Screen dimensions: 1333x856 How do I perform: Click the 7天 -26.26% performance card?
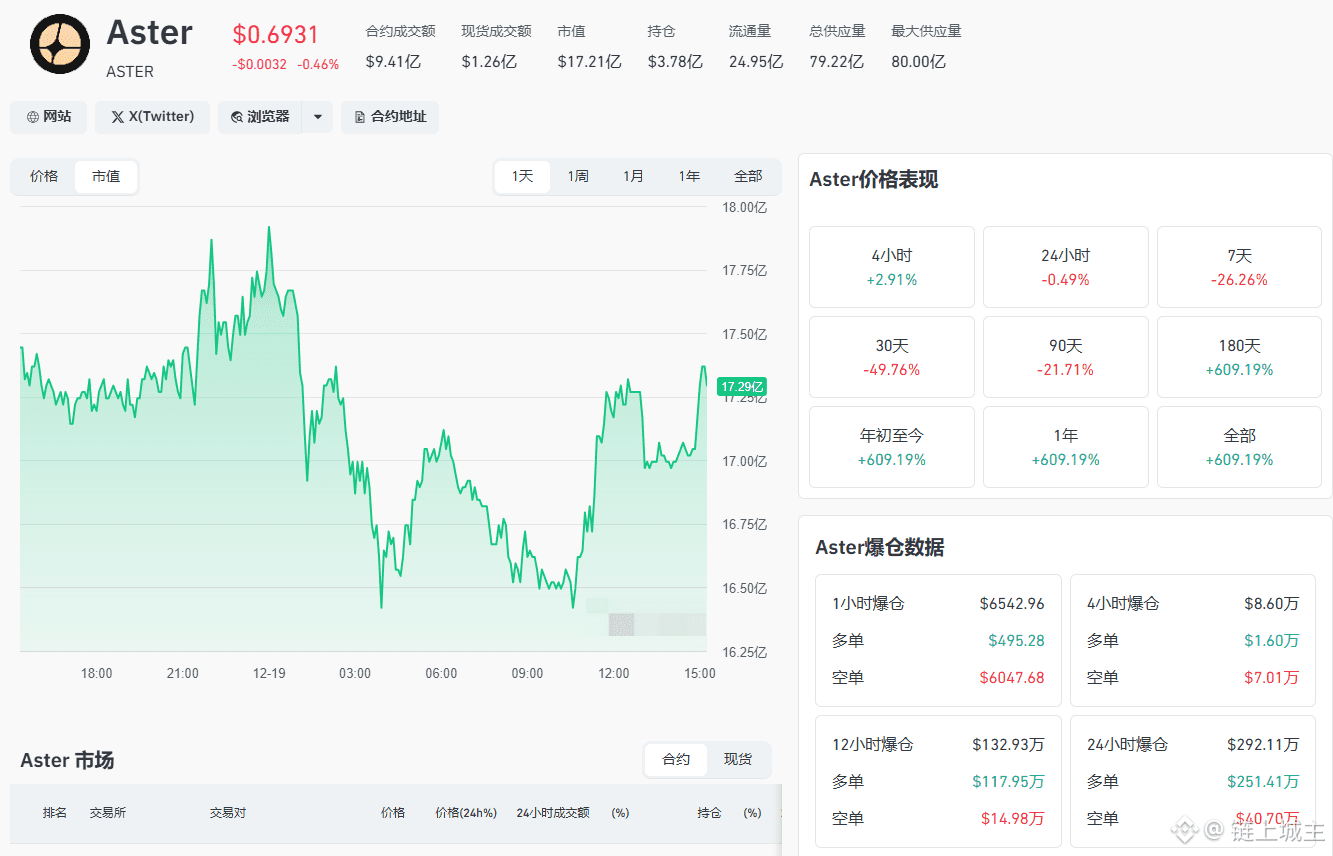tap(1239, 267)
